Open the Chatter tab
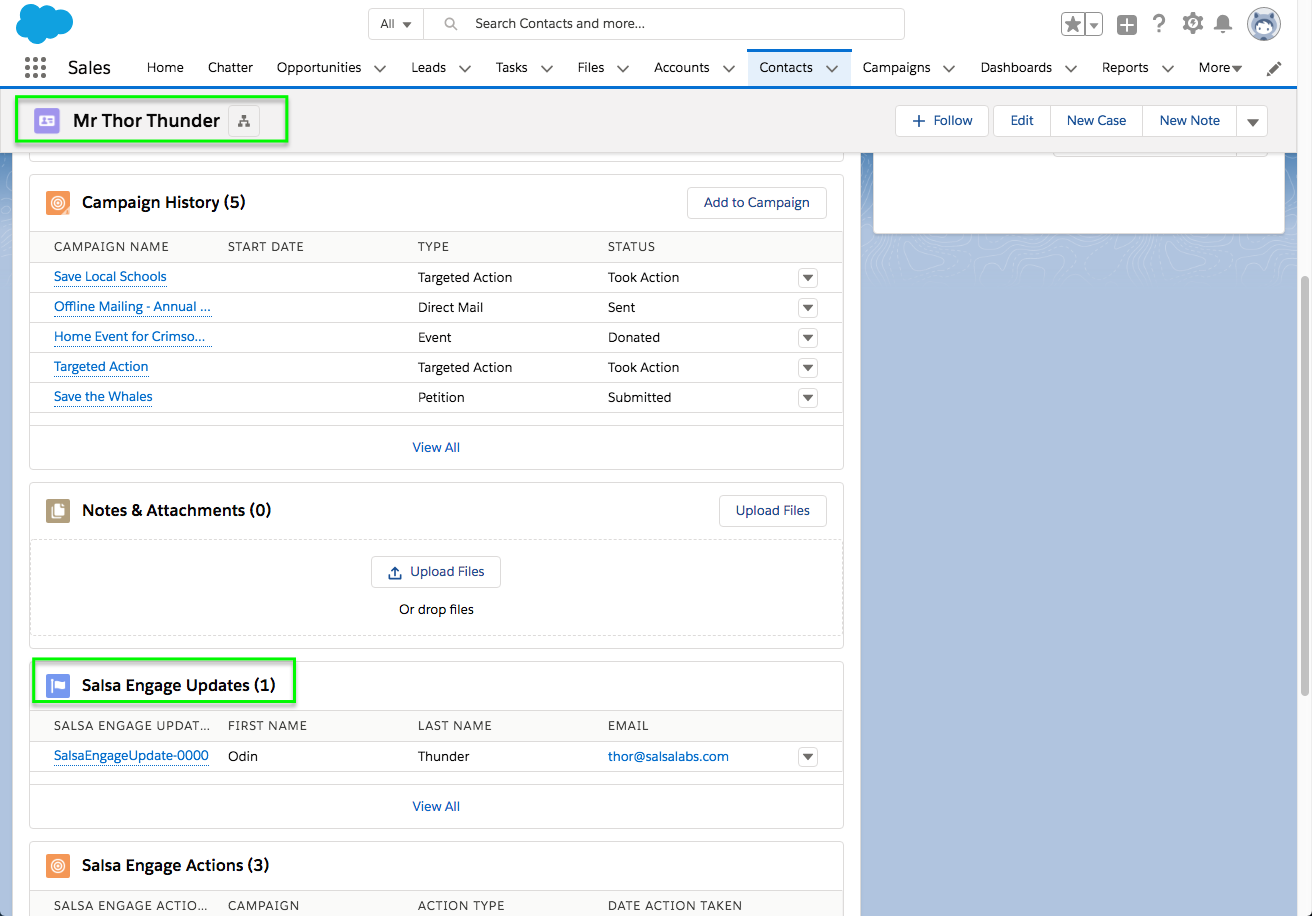The image size is (1312, 916). point(230,68)
